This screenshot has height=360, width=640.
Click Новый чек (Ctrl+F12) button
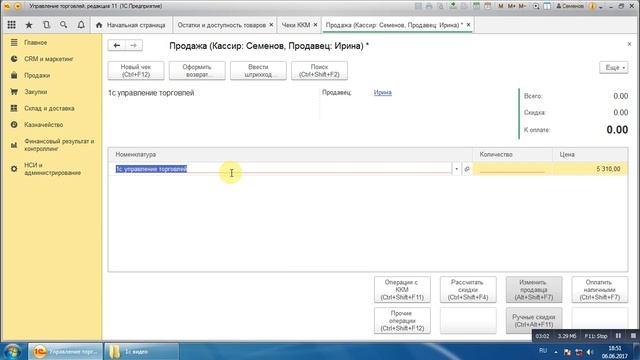pos(136,71)
